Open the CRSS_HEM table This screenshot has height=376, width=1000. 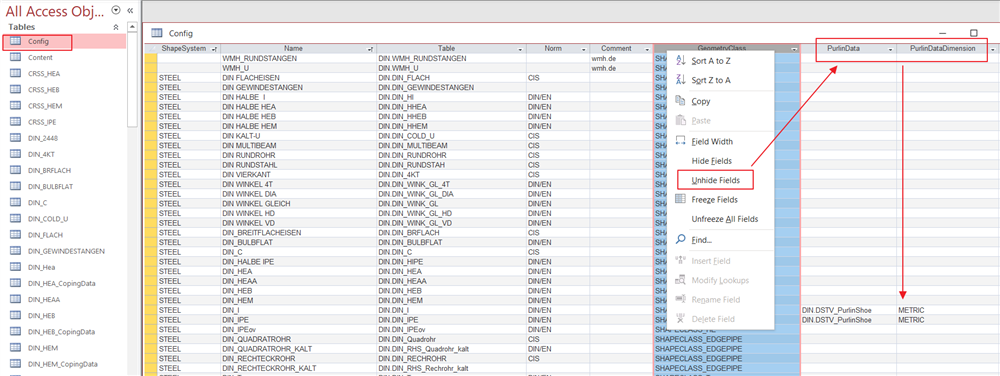click(45, 106)
